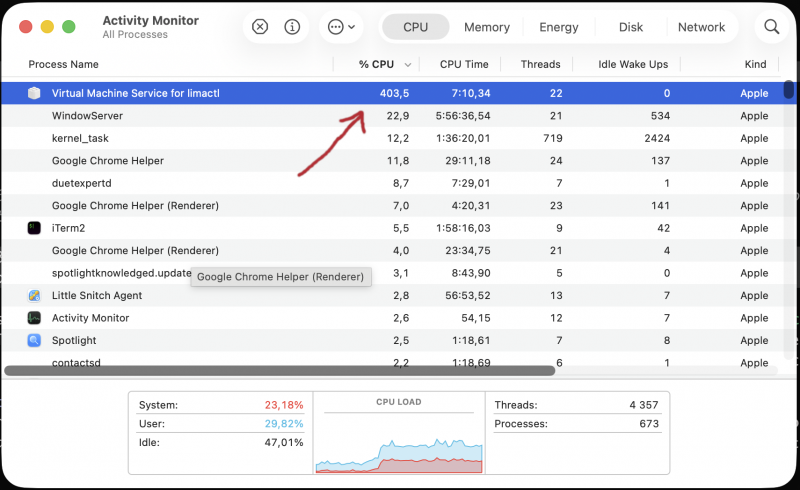Select Chrome Helper (Renderer) with 7,0 CPU
This screenshot has width=800, height=490.
coord(392,205)
